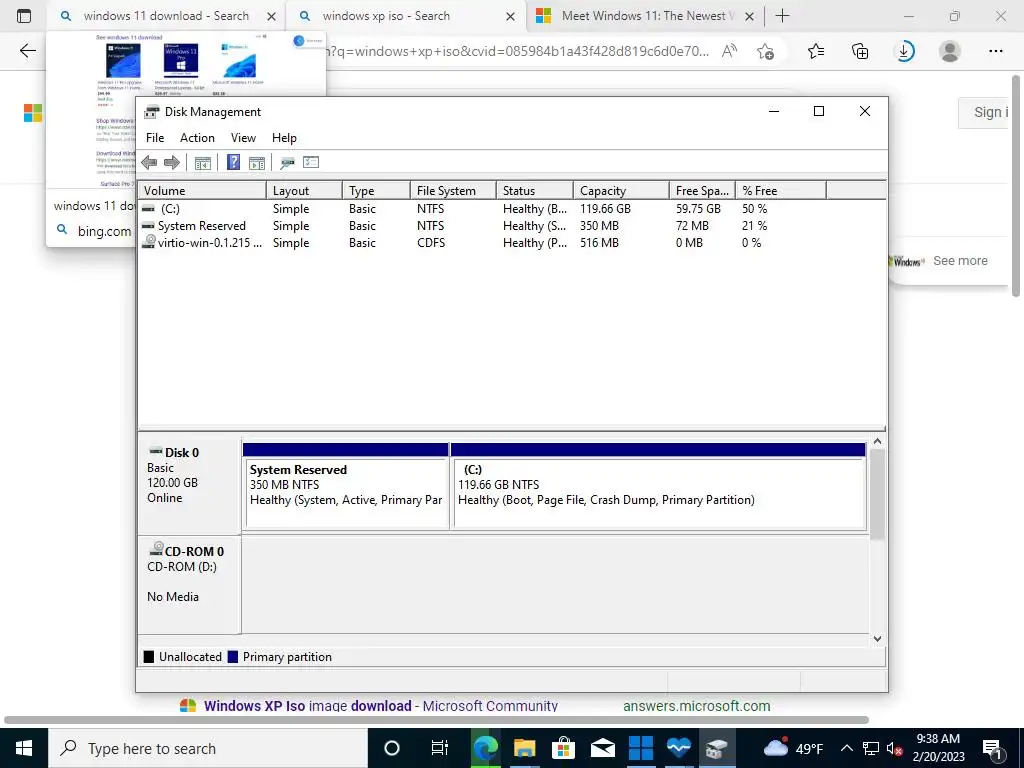Select the (C:) 119.66 GB partition block
Image resolution: width=1024 pixels, height=768 pixels.
coord(658,486)
